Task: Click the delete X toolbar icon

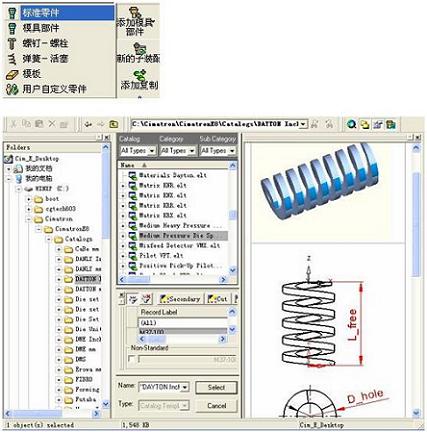Action: 52,124
